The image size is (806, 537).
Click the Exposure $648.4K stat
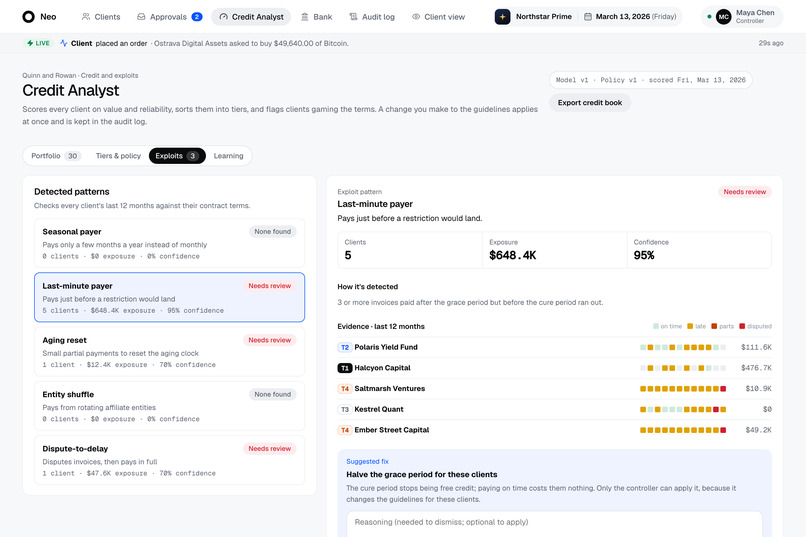tap(554, 250)
